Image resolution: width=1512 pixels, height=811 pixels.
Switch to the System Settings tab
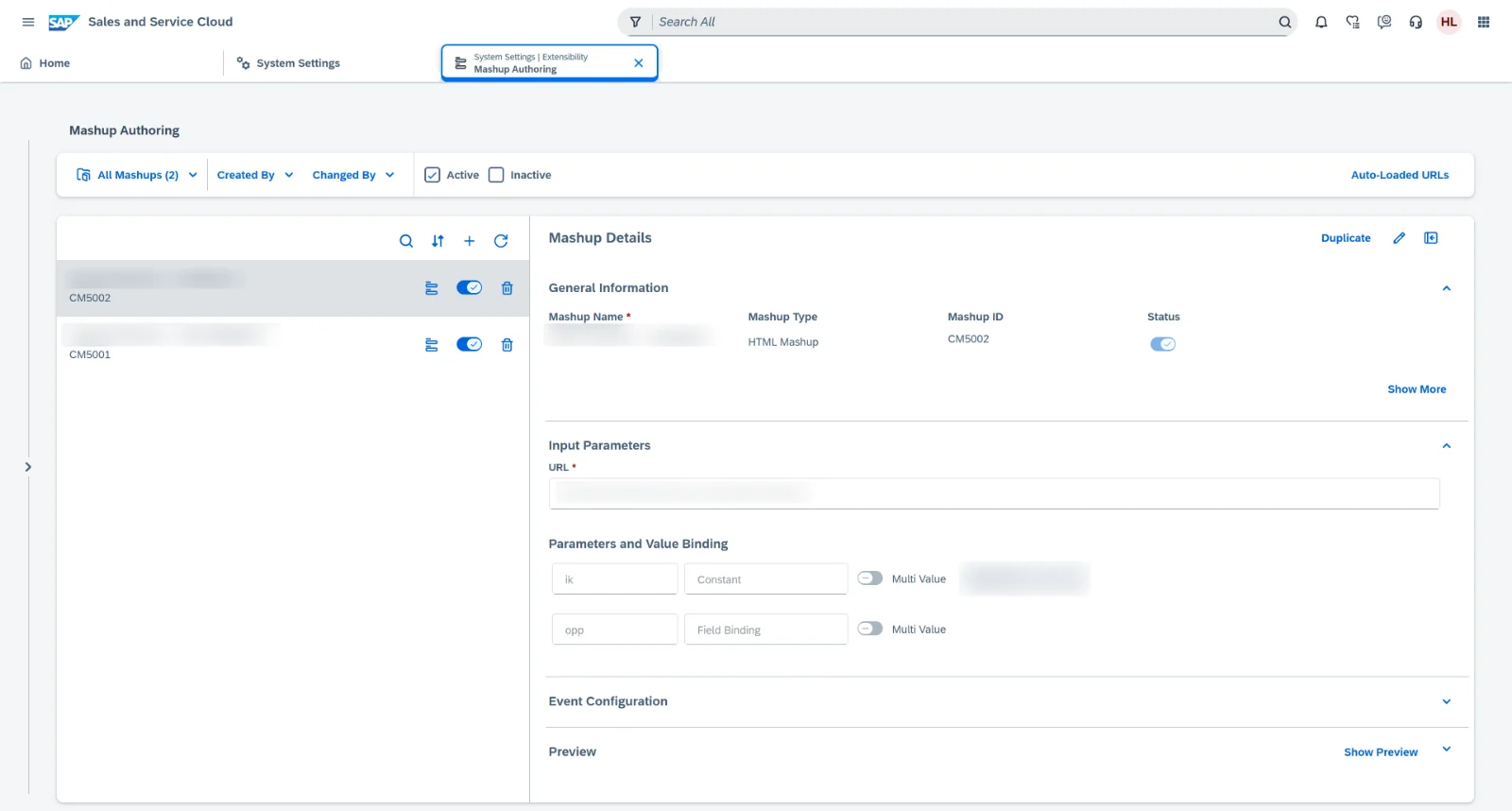[x=288, y=63]
